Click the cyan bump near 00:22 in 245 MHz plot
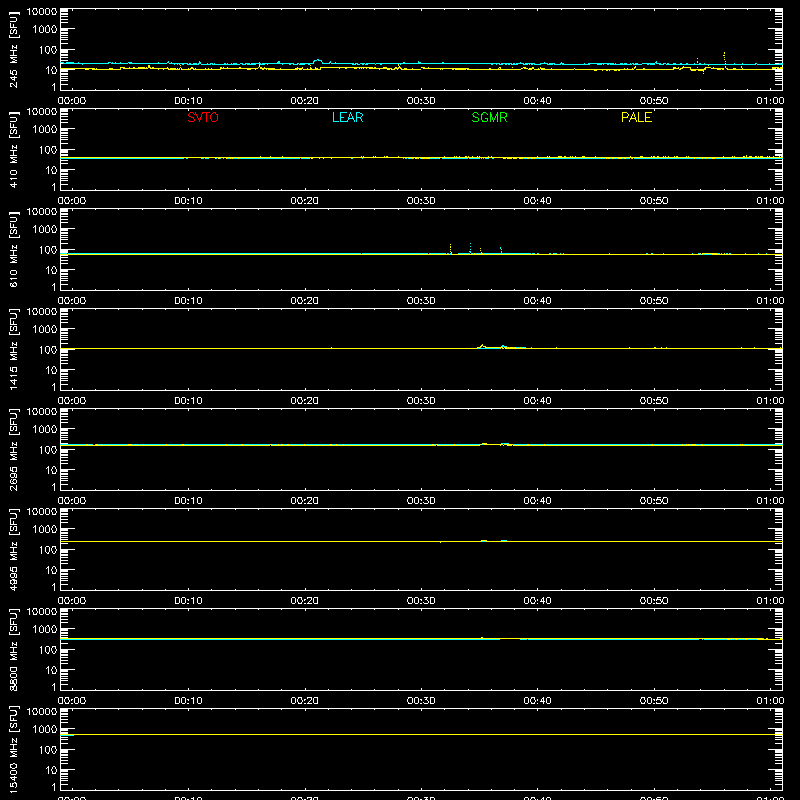 318,61
